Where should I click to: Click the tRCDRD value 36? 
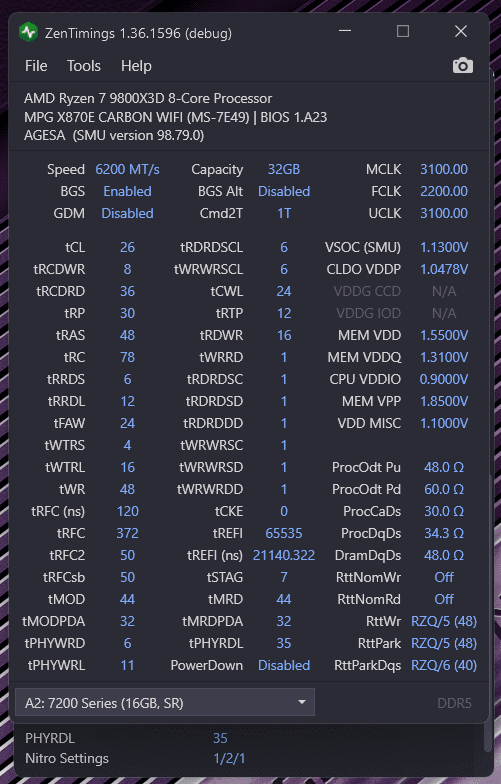point(128,292)
